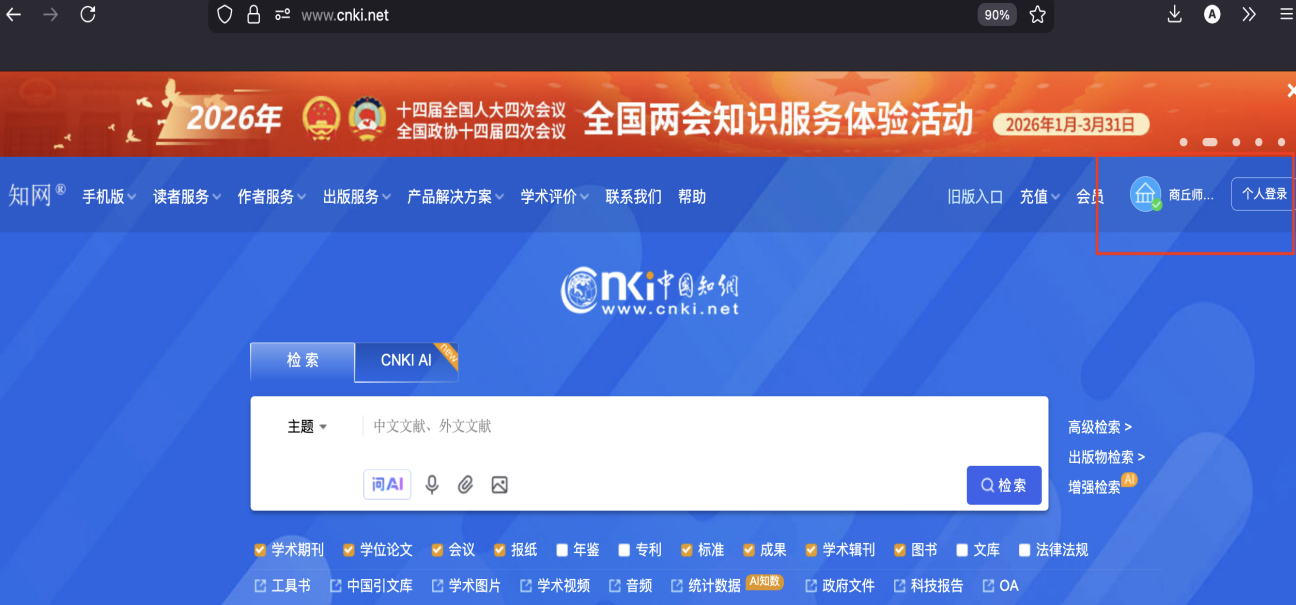Reload the page with the refresh icon
Viewport: 1296px width, 605px height.
(88, 14)
